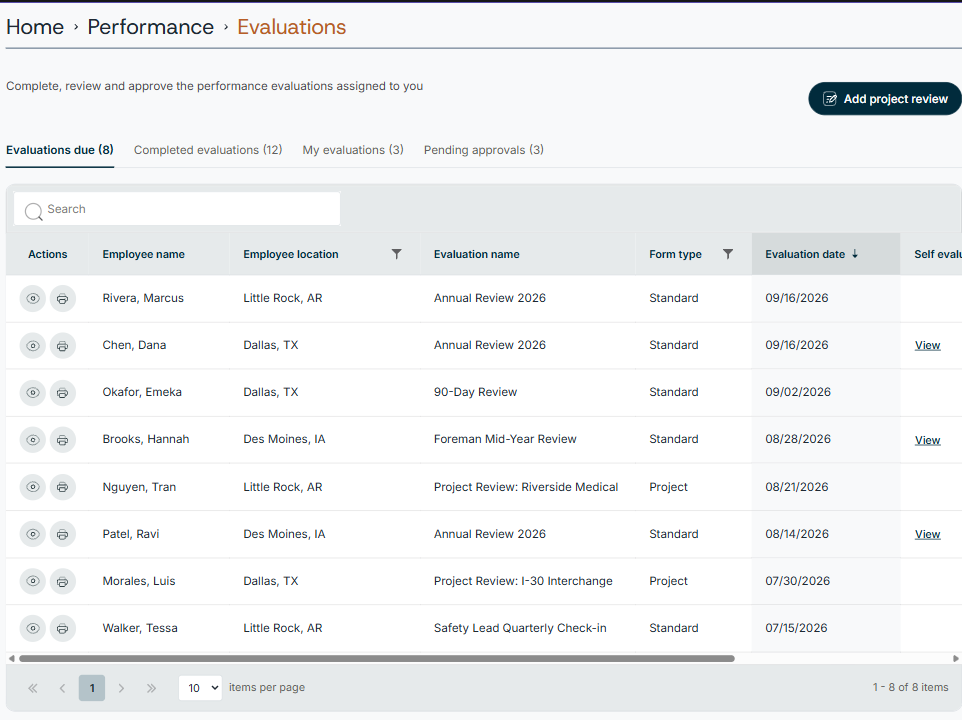The image size is (962, 720).
Task: View Emeka Okafor's 90-Day Review eye icon
Action: [x=33, y=393]
